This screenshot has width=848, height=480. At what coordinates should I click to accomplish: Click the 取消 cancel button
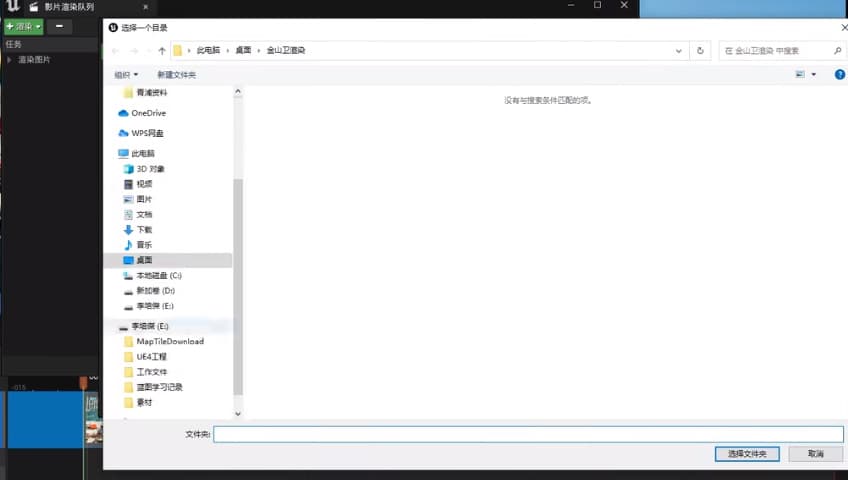pyautogui.click(x=815, y=454)
